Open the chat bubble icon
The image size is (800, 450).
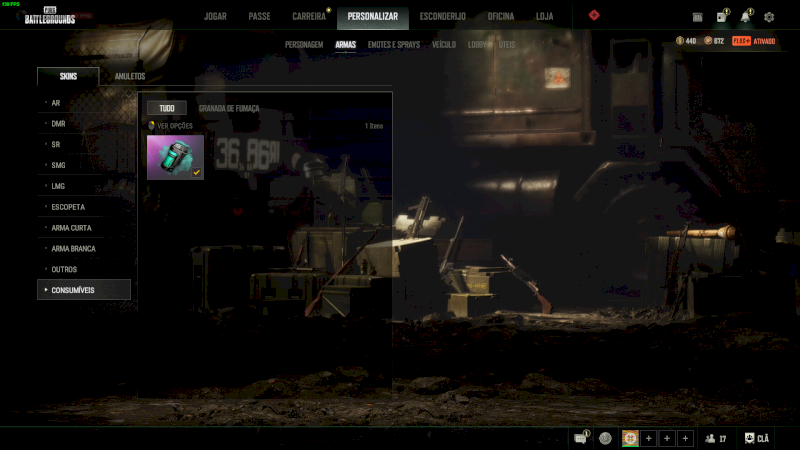581,438
